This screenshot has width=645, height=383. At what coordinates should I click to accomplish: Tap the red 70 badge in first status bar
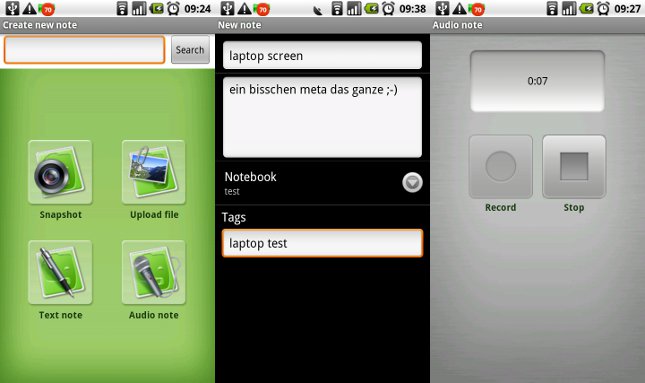pos(47,9)
